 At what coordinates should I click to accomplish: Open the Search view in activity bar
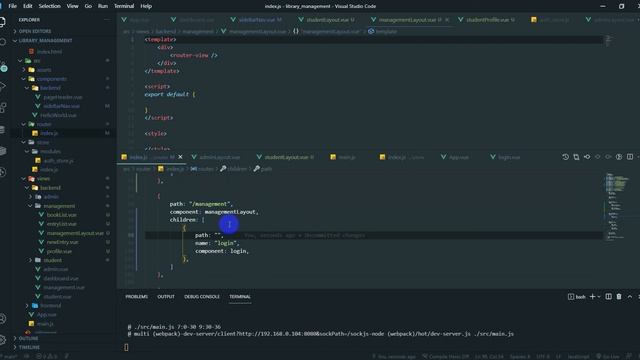click(x=2, y=42)
